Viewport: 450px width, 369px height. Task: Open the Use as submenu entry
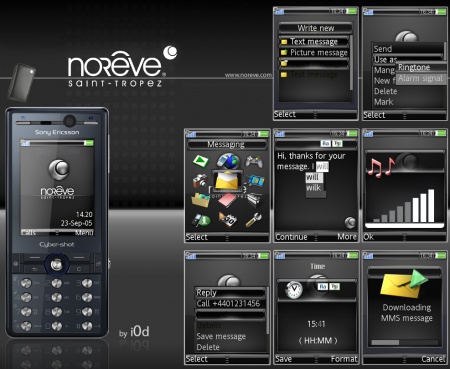coord(385,59)
